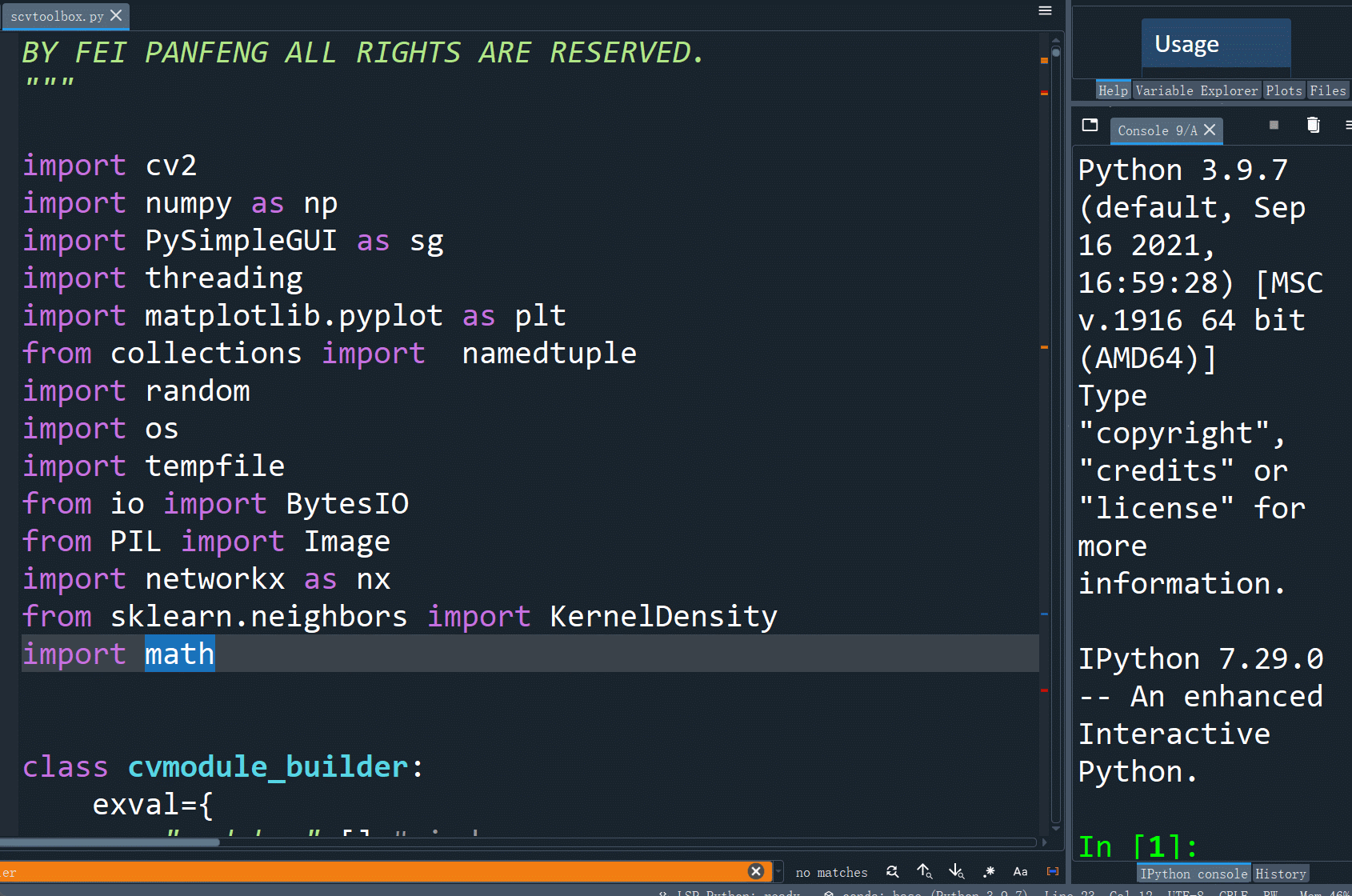Open editor pane hamburger menu
Image resolution: width=1352 pixels, height=896 pixels.
coord(1045,10)
